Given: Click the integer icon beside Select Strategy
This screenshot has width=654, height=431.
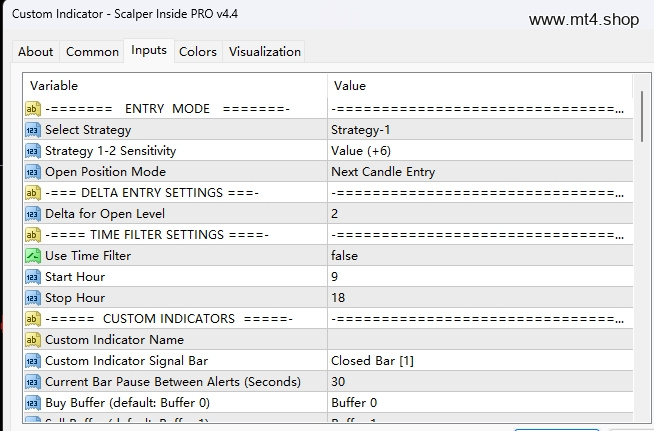Looking at the screenshot, I should [33, 130].
